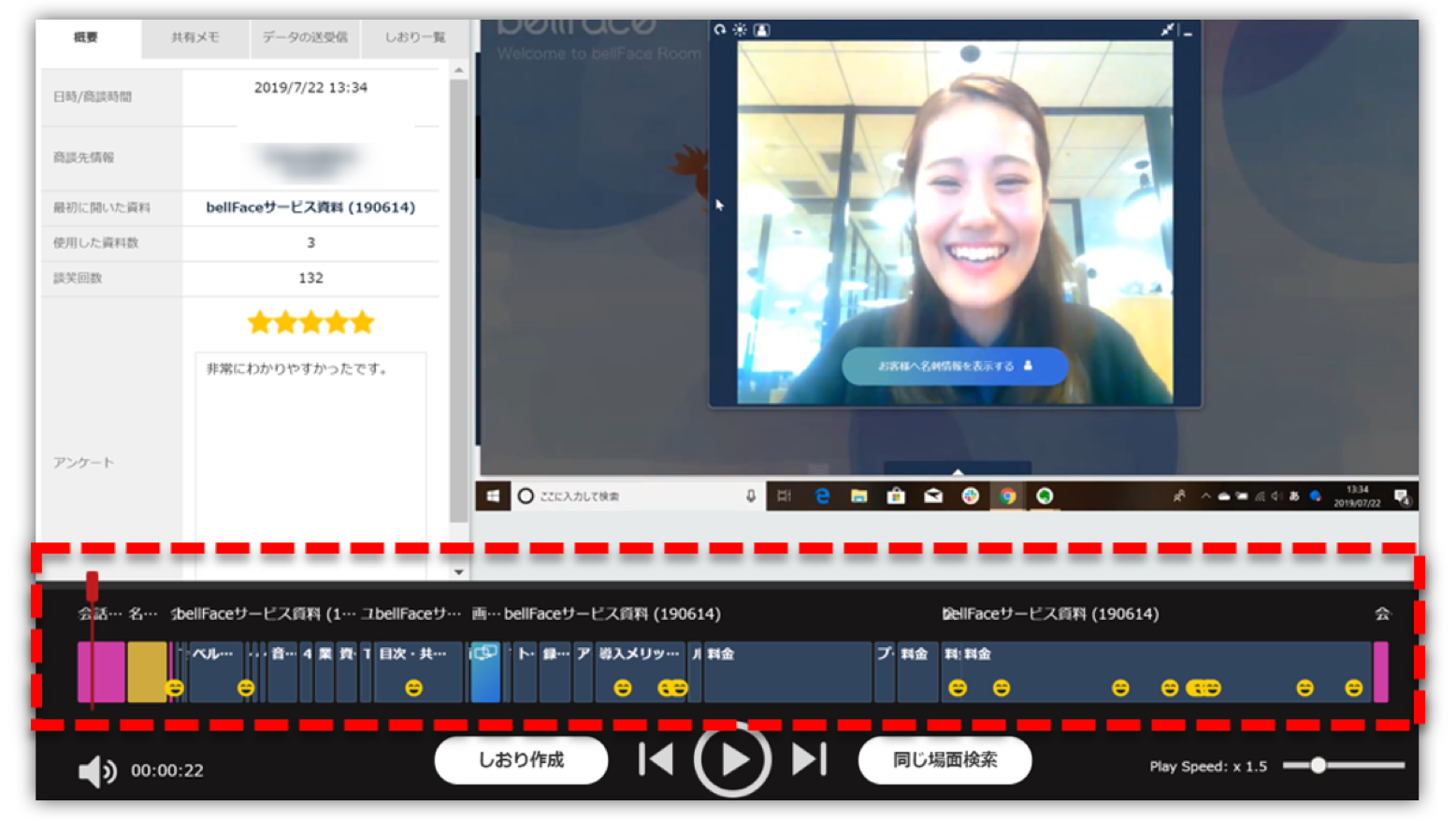This screenshot has height=820, width=1456.
Task: Open the データの送受信 tab
Action: (x=304, y=37)
